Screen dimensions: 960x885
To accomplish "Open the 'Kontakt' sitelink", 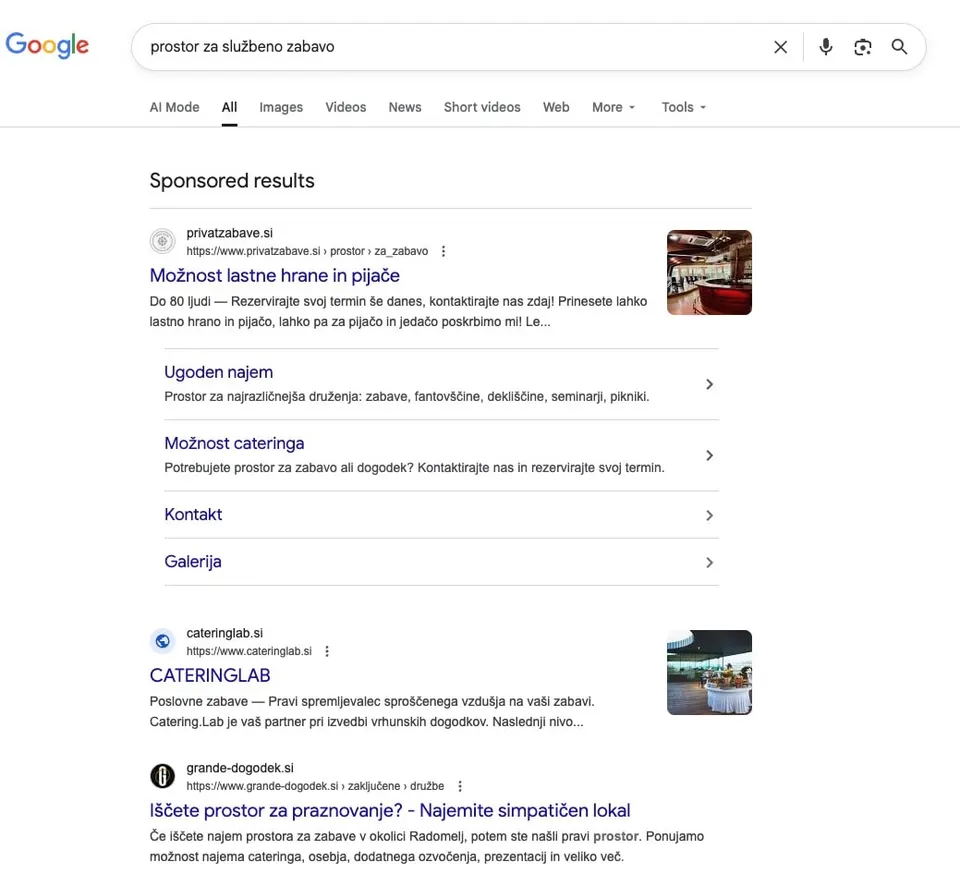I will [193, 514].
